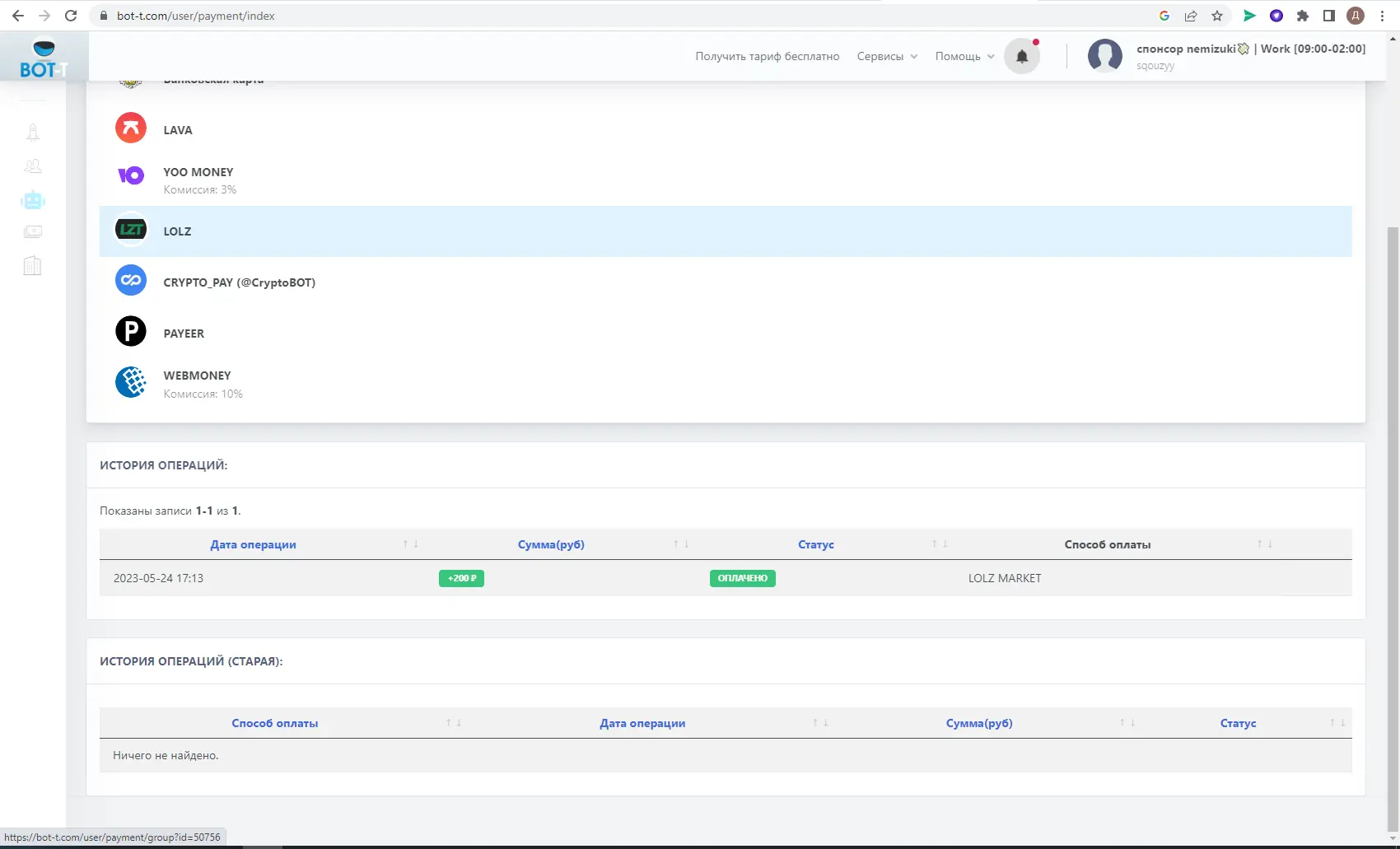Click the LAVA red logo icon

click(x=131, y=128)
